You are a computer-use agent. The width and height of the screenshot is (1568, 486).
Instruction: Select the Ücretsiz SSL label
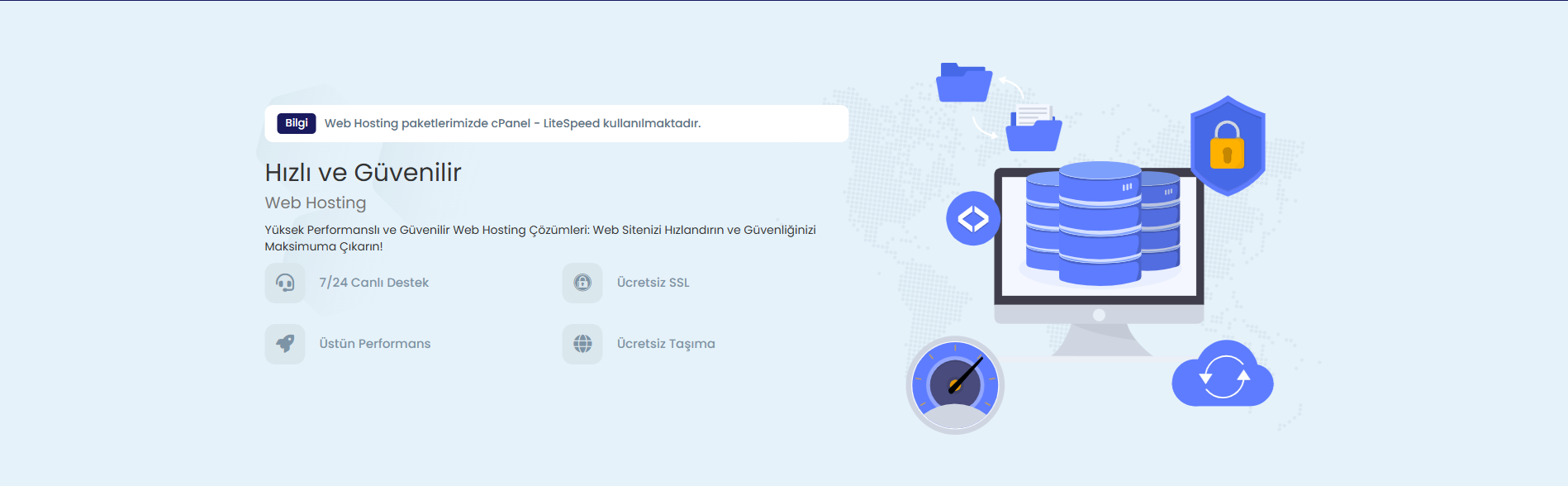[x=653, y=283]
